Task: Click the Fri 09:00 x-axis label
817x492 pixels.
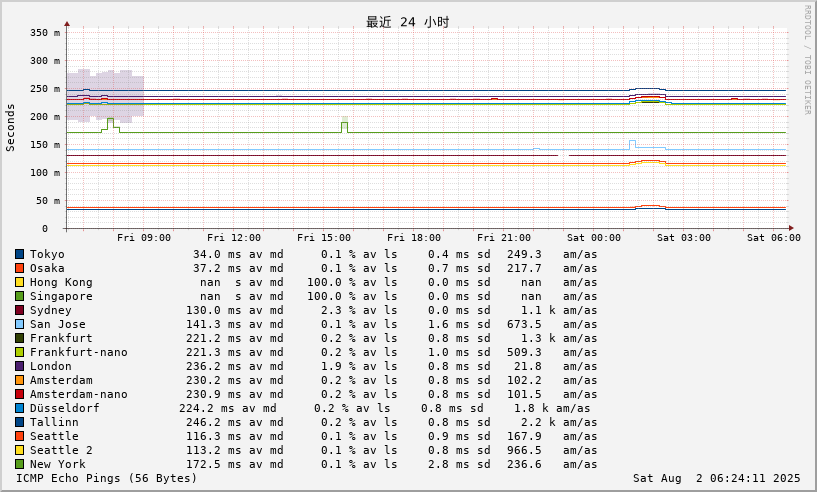Action: 144,238
